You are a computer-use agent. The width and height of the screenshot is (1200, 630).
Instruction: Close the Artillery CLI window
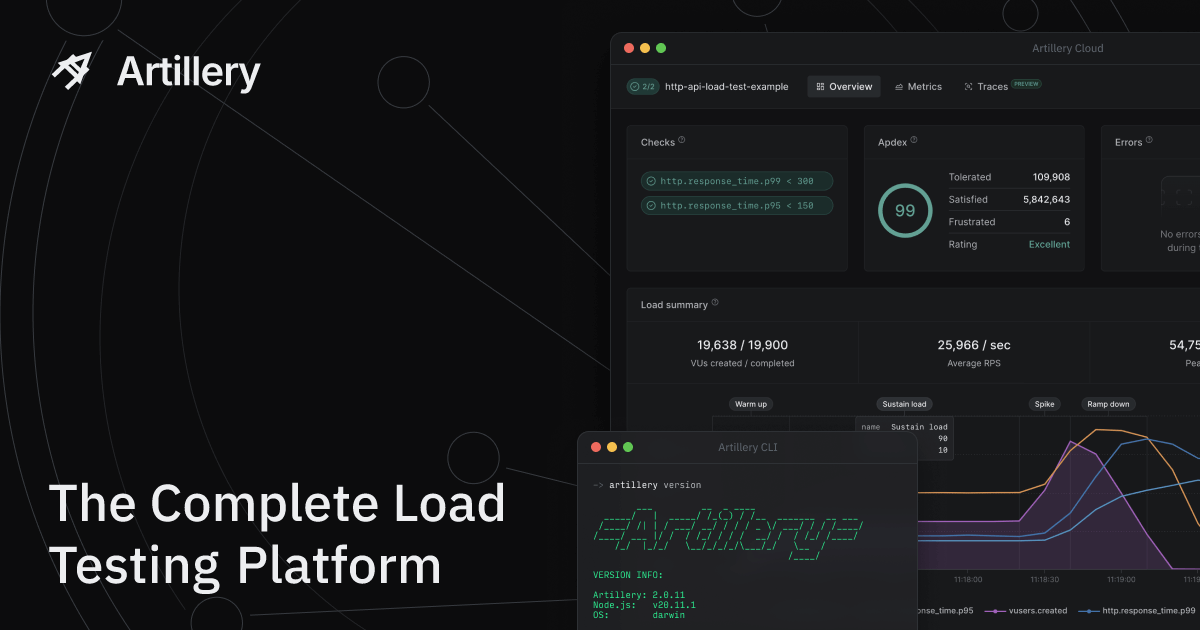click(x=596, y=447)
